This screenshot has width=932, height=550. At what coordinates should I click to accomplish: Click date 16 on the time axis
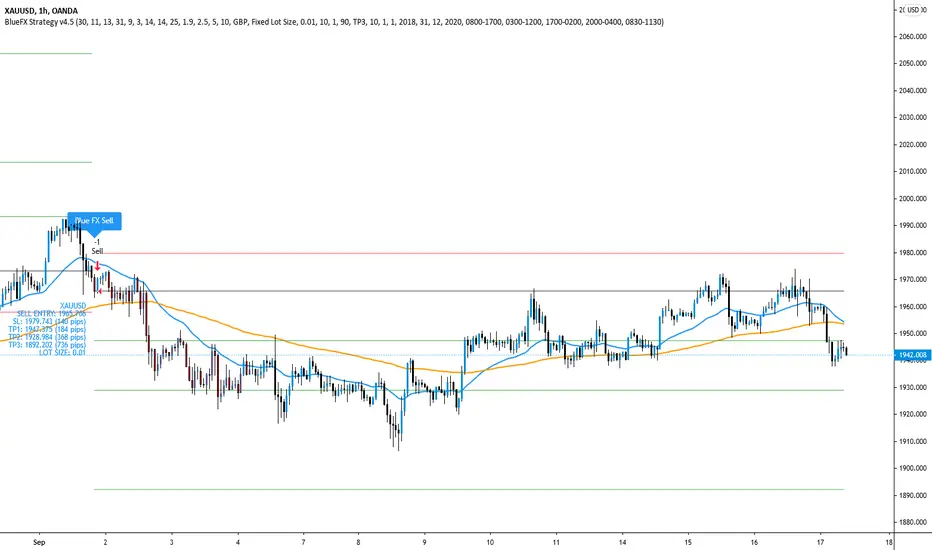coord(754,542)
